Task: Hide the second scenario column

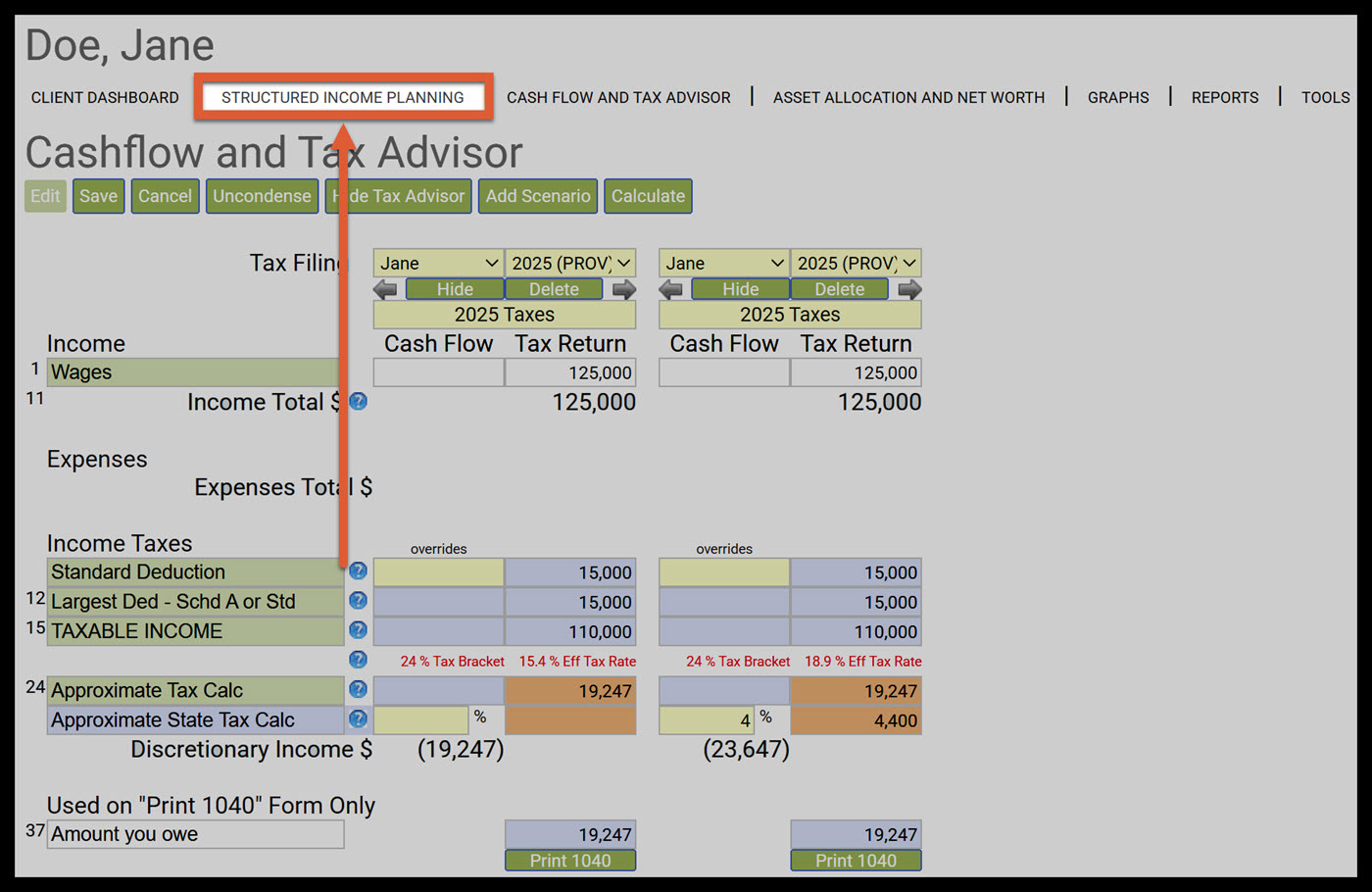Action: 740,289
